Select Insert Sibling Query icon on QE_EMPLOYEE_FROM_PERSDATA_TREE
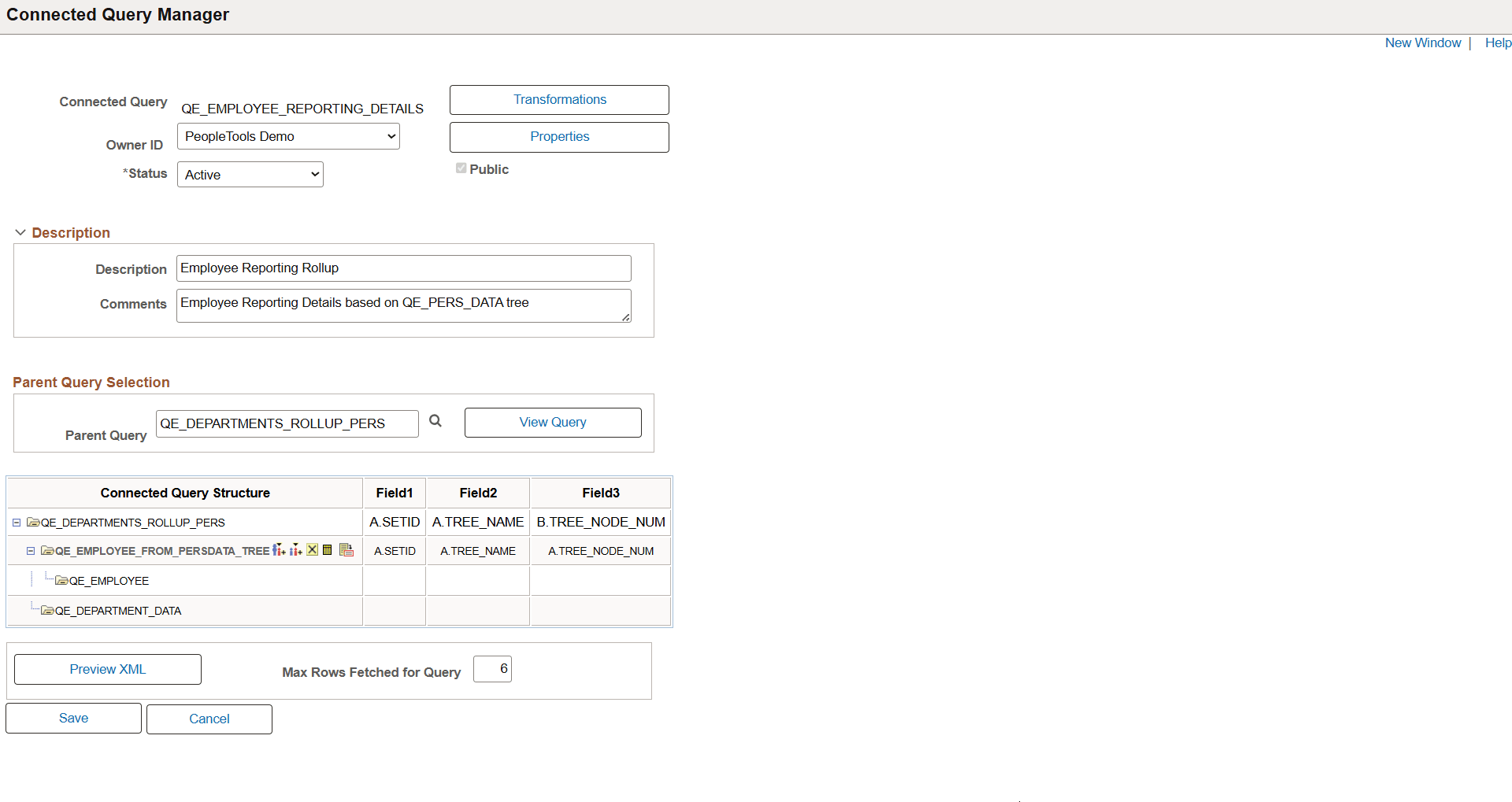This screenshot has width=1512, height=802. [296, 549]
